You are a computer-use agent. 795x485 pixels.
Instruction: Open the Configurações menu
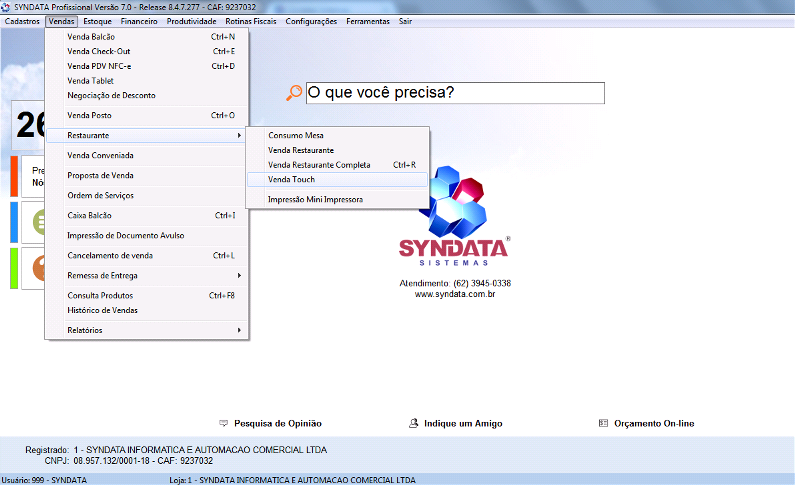pos(311,21)
